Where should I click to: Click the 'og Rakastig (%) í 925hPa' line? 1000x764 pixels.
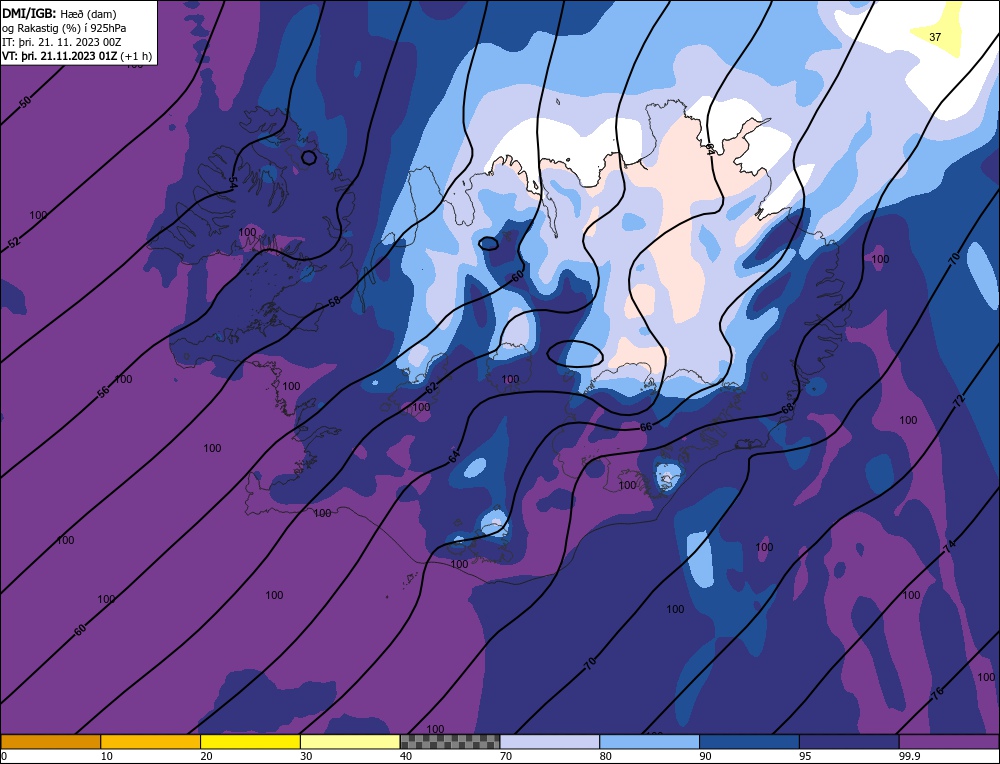pos(64,28)
